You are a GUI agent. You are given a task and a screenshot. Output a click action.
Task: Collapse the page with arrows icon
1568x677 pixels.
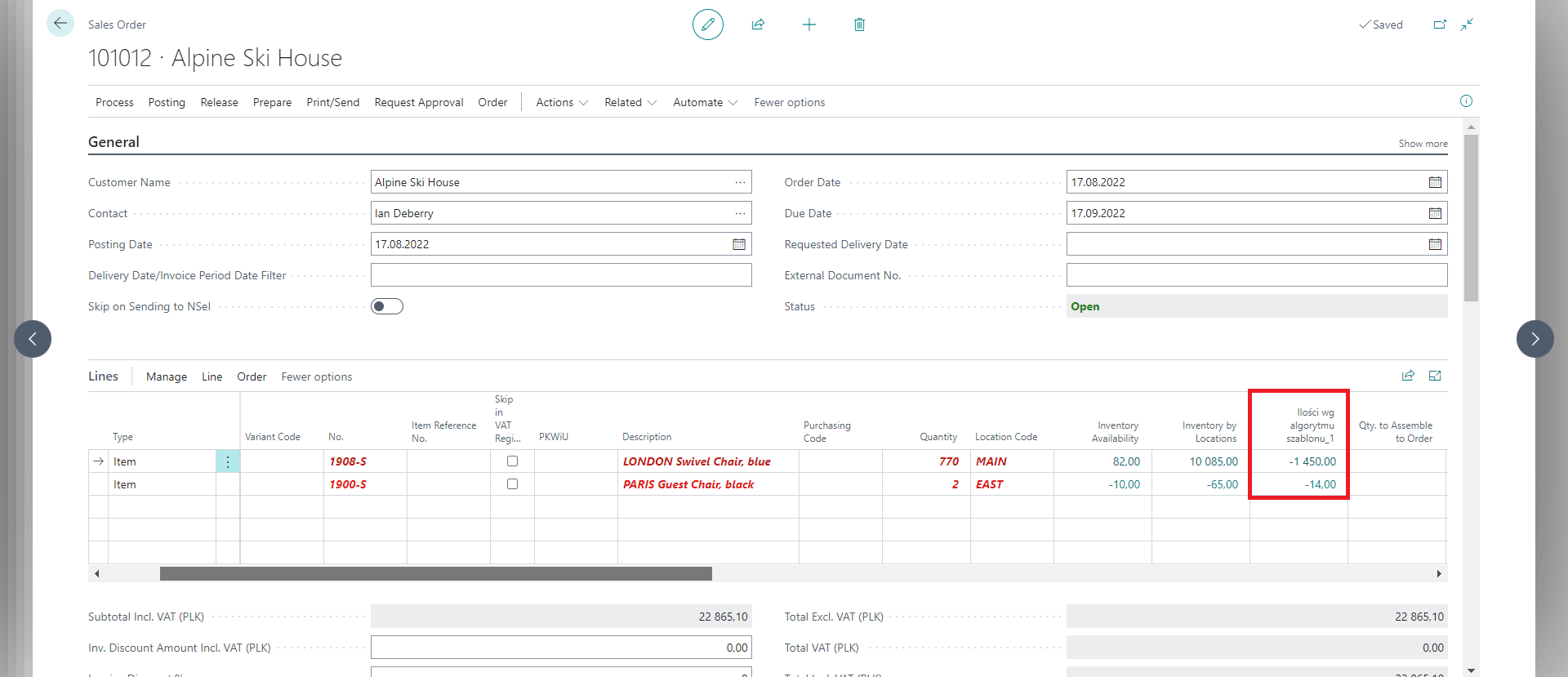coord(1467,24)
